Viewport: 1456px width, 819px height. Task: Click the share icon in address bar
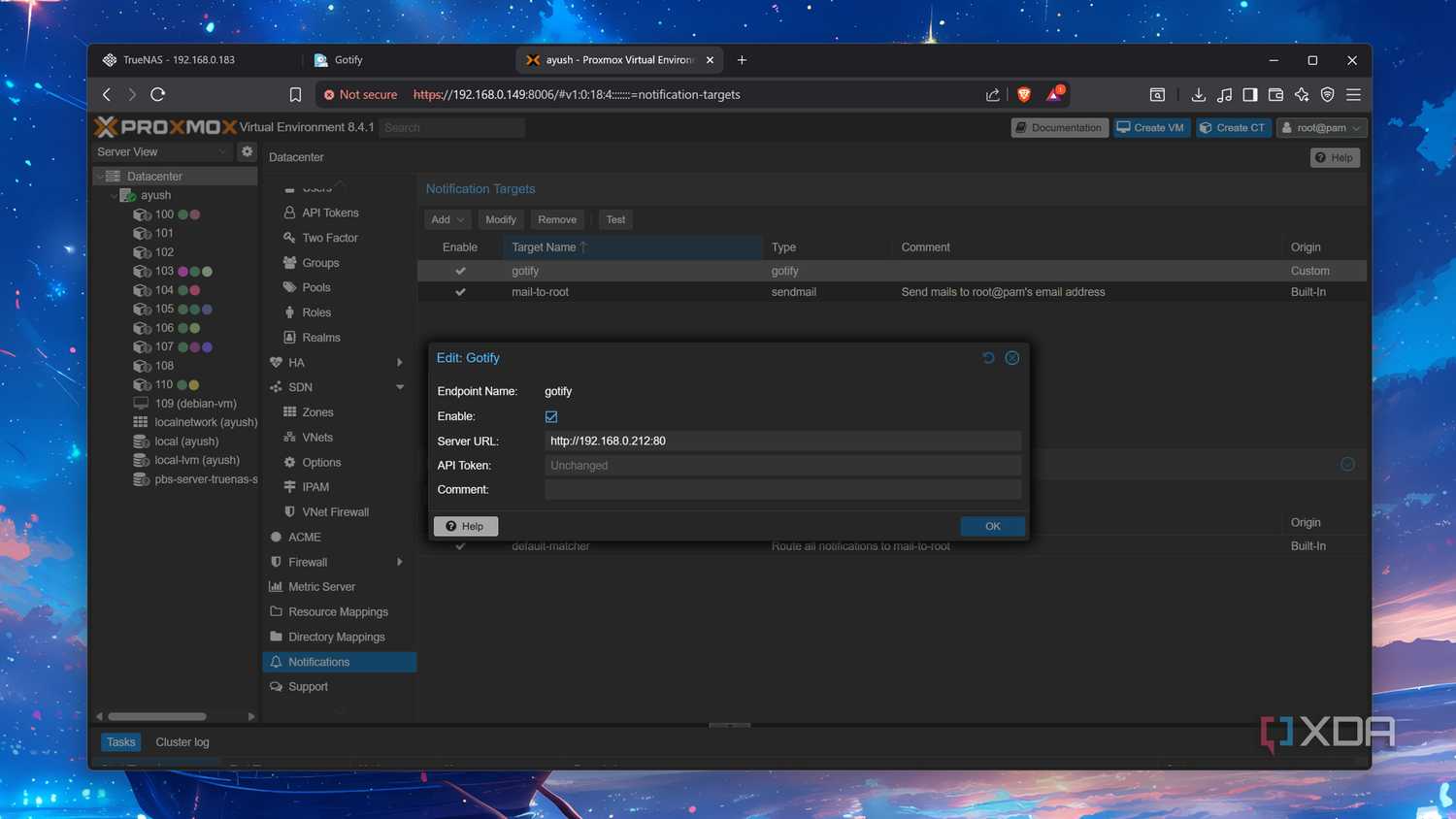click(992, 94)
